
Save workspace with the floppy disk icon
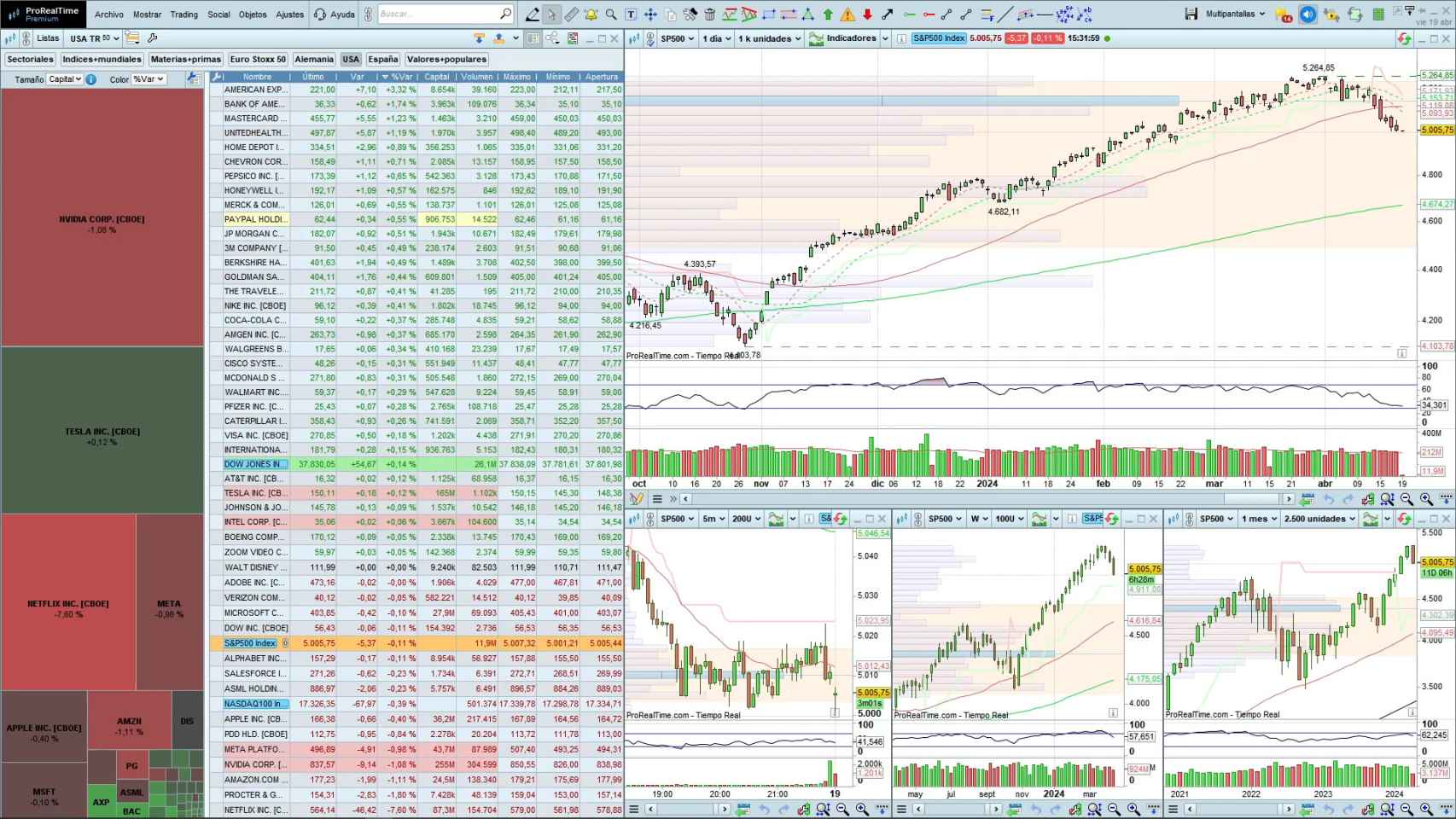(x=1191, y=14)
